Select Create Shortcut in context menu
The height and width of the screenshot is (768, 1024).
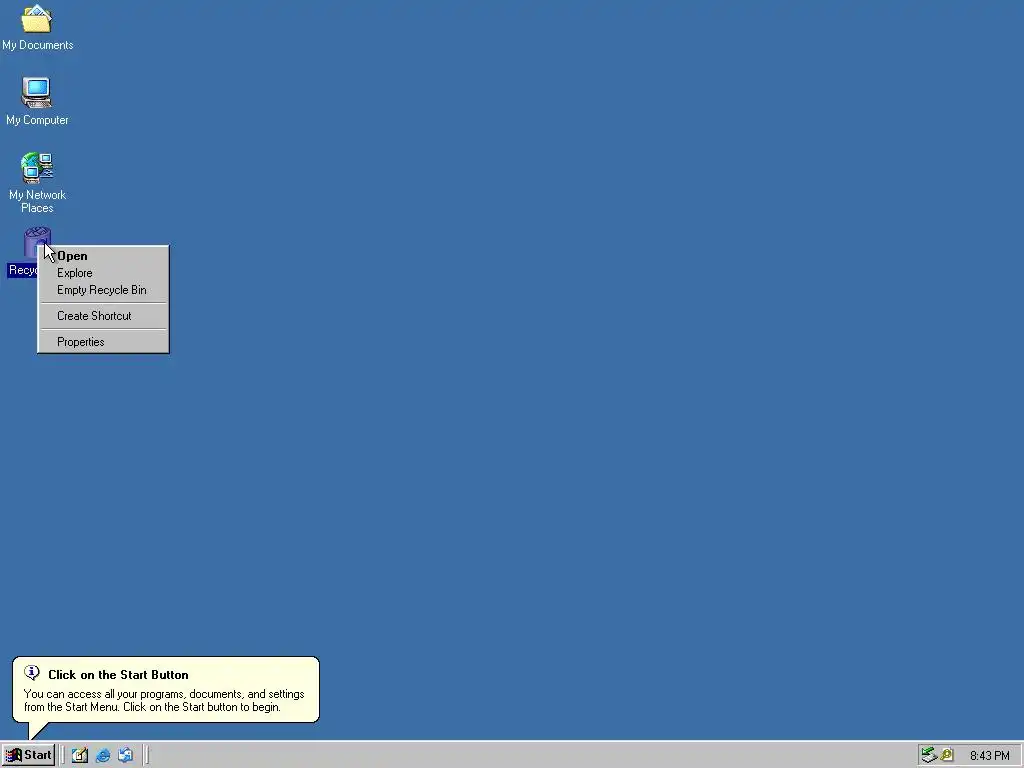pyautogui.click(x=103, y=316)
